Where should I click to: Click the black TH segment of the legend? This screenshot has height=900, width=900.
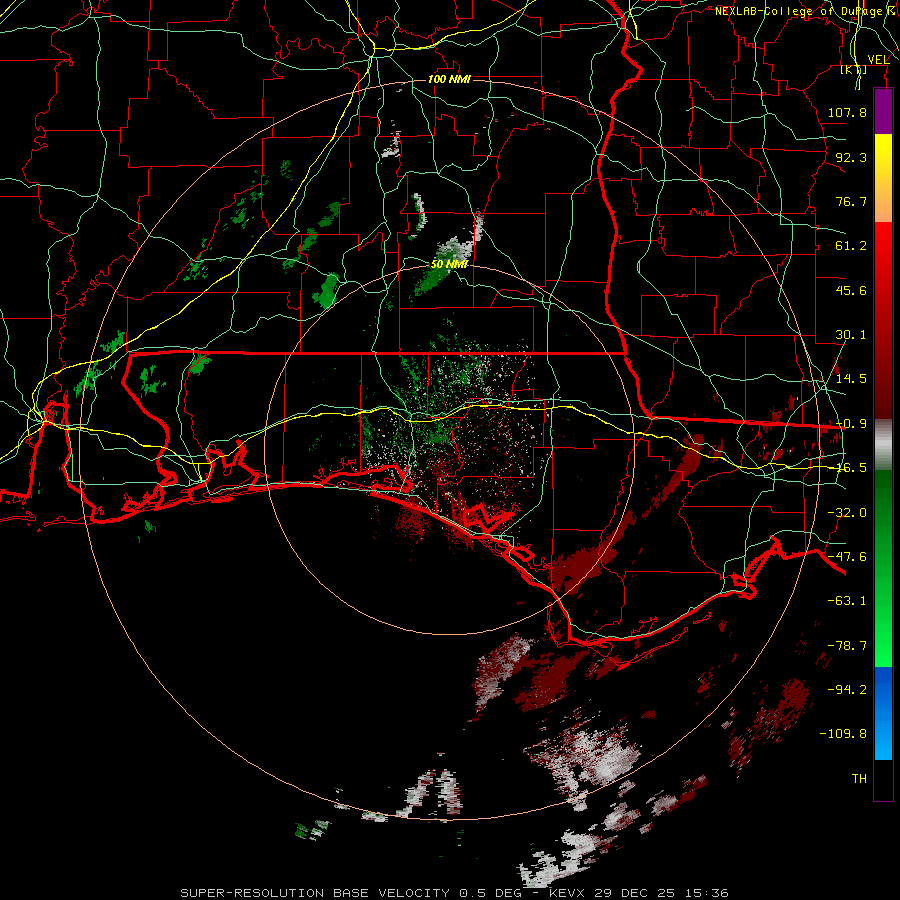(x=883, y=780)
